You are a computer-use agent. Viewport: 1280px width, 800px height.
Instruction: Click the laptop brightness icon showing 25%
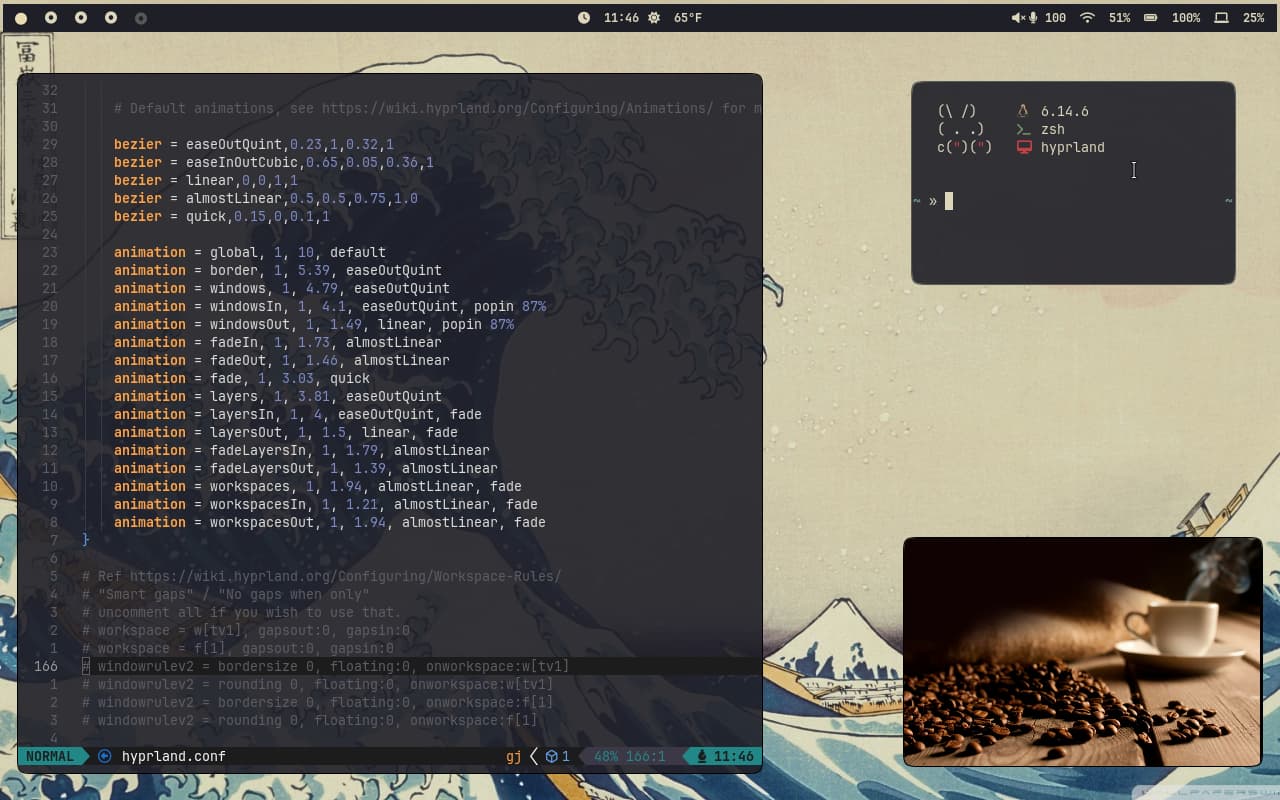pos(1221,18)
